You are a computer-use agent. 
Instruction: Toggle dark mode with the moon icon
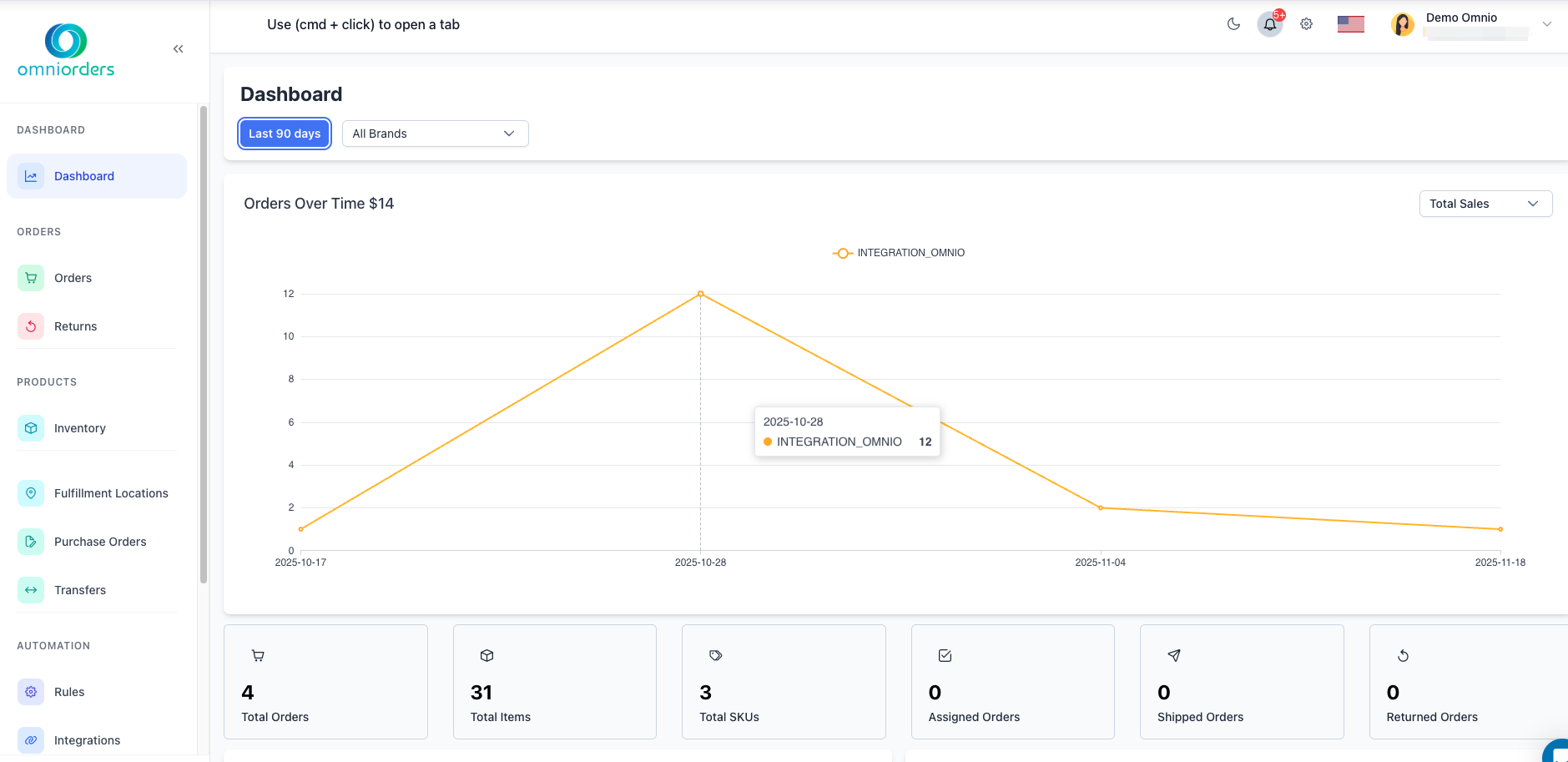(x=1233, y=23)
